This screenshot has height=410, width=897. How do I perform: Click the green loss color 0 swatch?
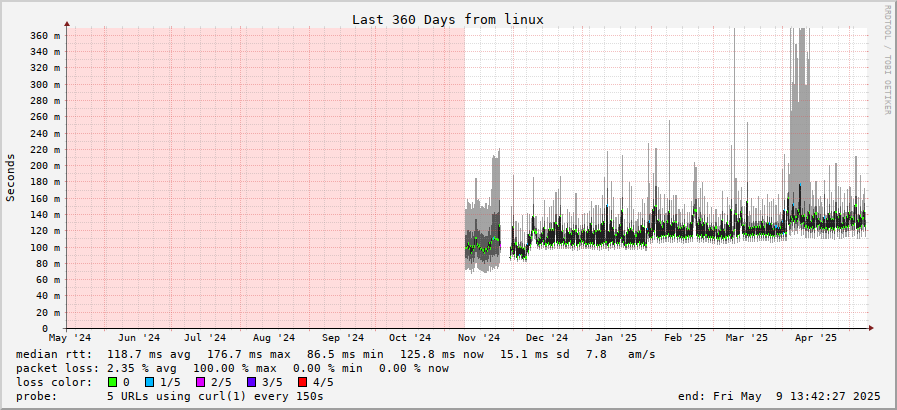point(112,382)
